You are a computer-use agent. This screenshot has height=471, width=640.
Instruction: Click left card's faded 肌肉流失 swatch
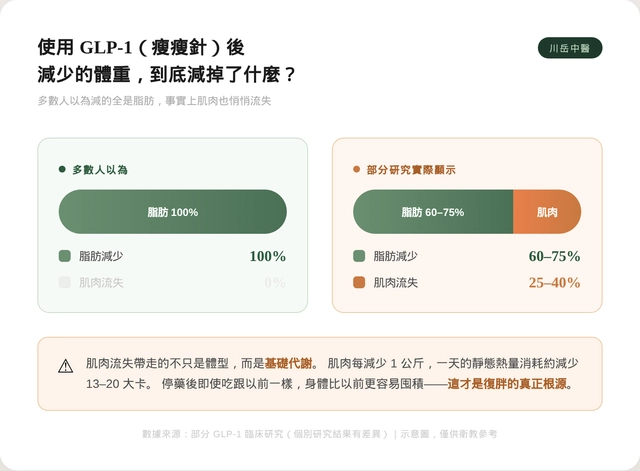click(x=65, y=283)
